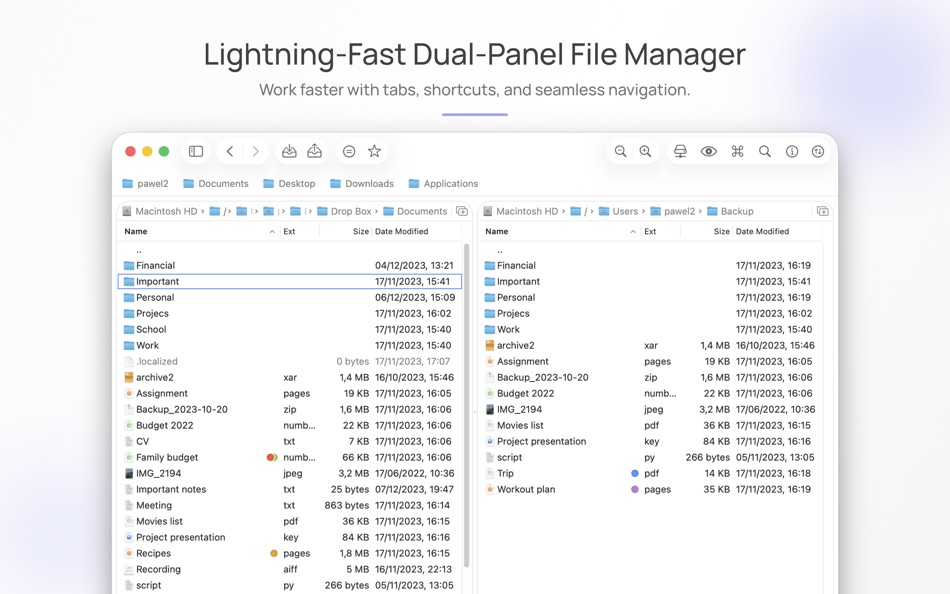Viewport: 950px width, 594px height.
Task: Open the command key shortcuts icon
Action: [x=737, y=152]
